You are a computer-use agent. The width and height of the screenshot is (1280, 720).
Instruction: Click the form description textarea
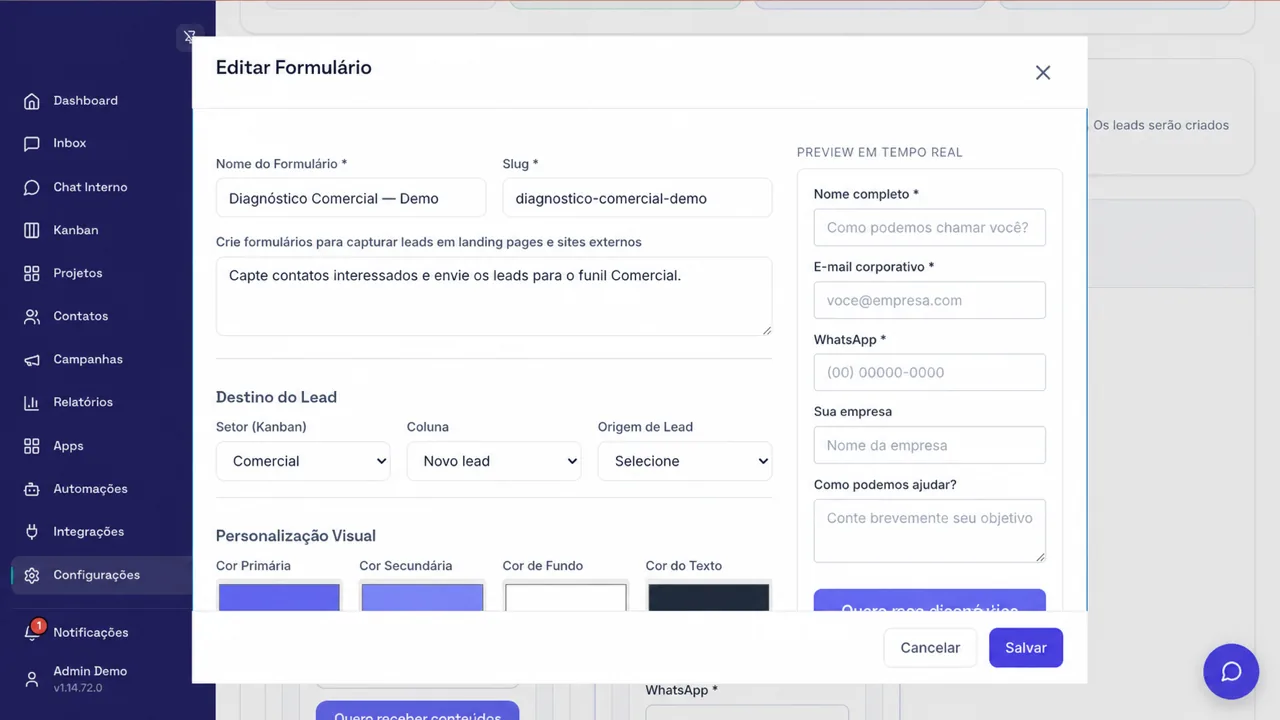[494, 296]
